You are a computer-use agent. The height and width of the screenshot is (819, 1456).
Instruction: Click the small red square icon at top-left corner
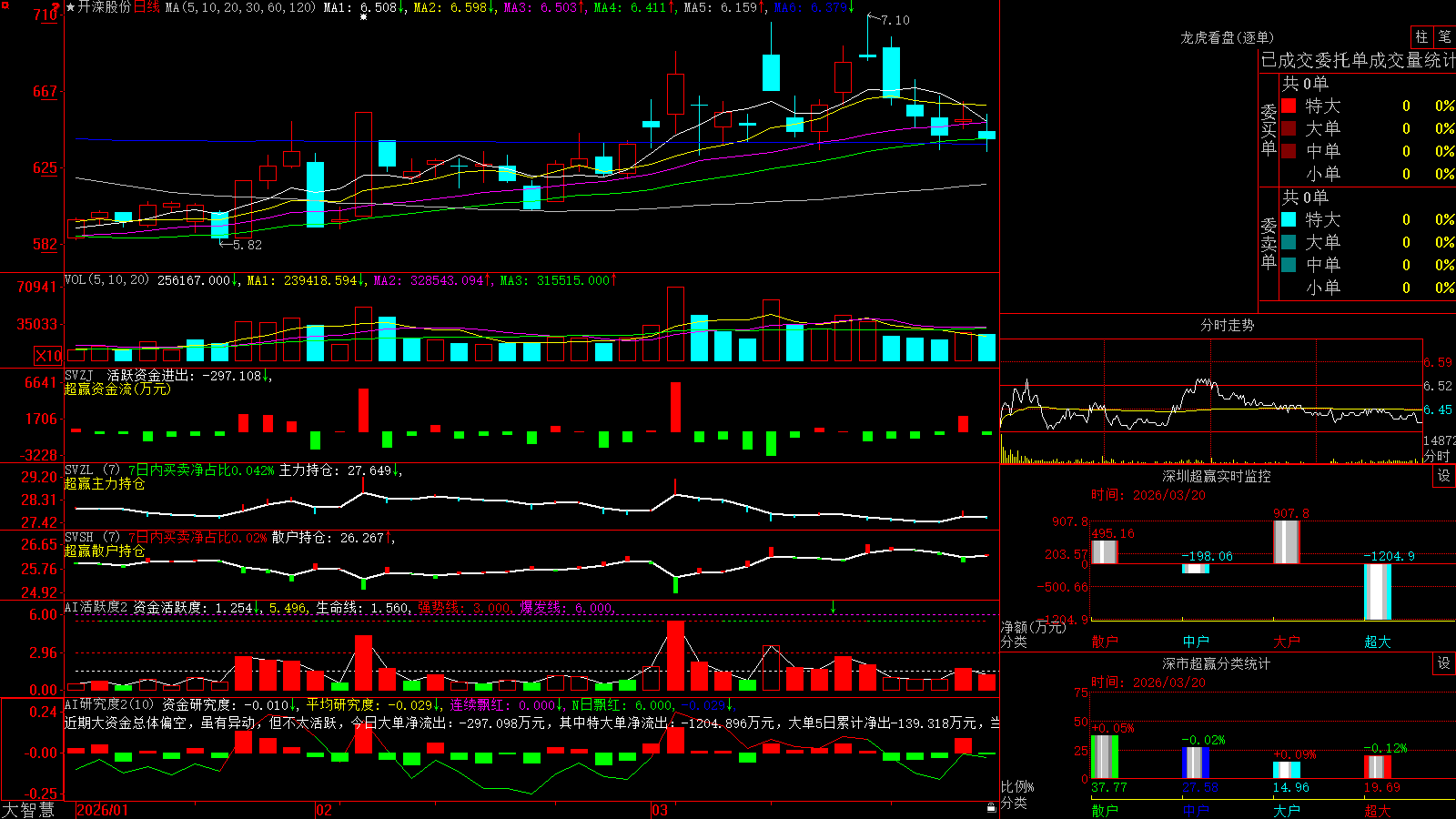point(5,5)
